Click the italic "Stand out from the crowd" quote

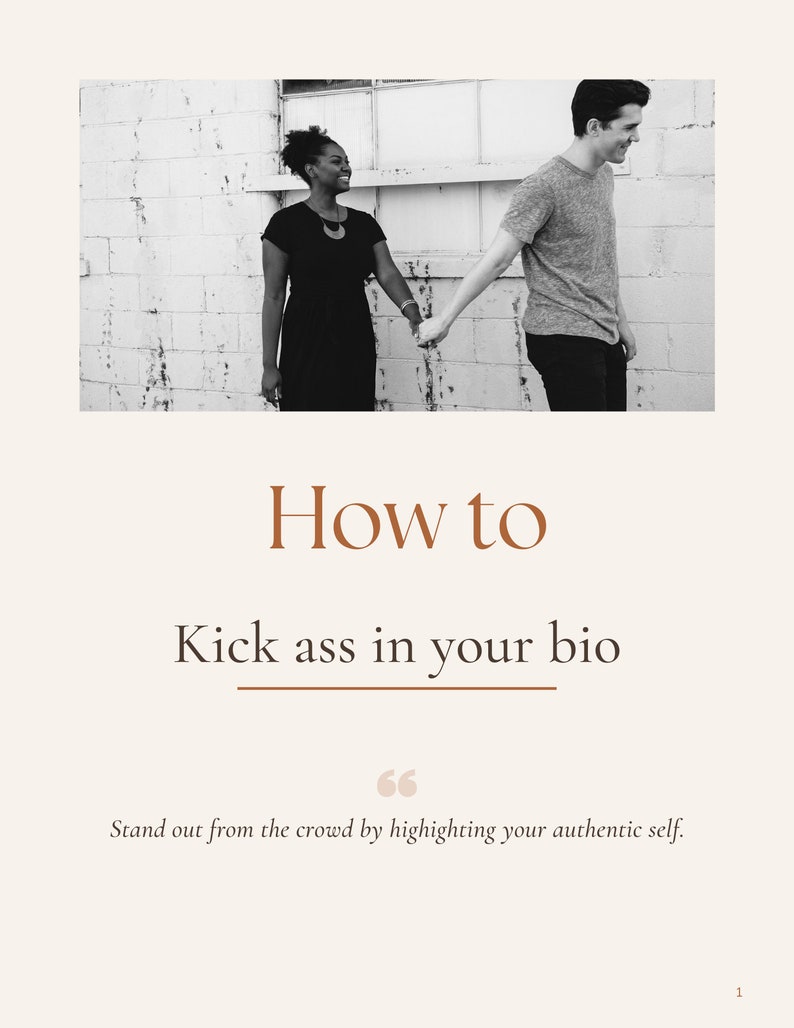coord(397,830)
